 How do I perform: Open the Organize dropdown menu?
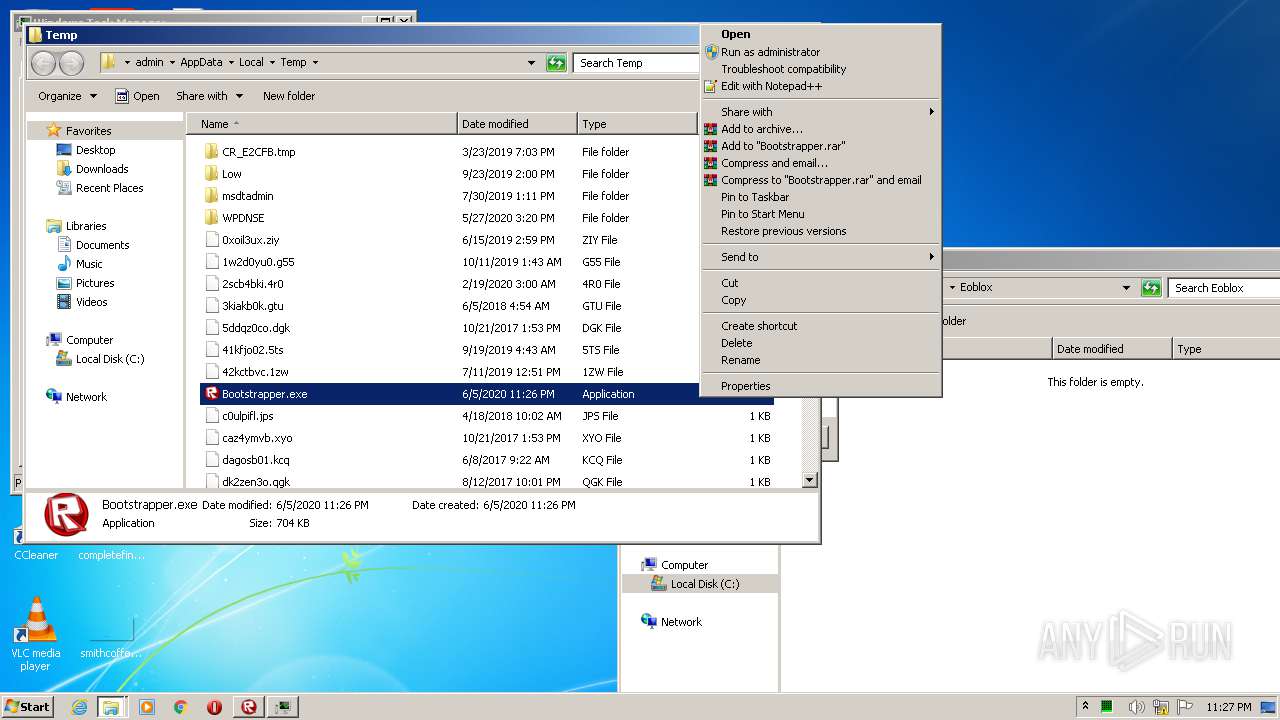click(67, 96)
